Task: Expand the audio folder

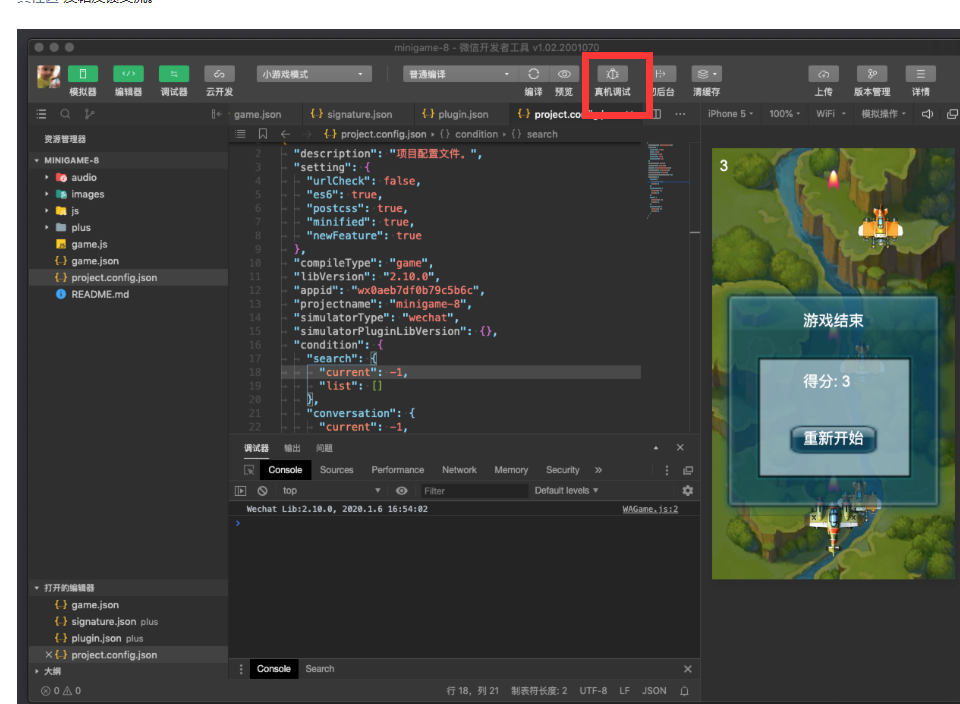Action: tap(47, 178)
